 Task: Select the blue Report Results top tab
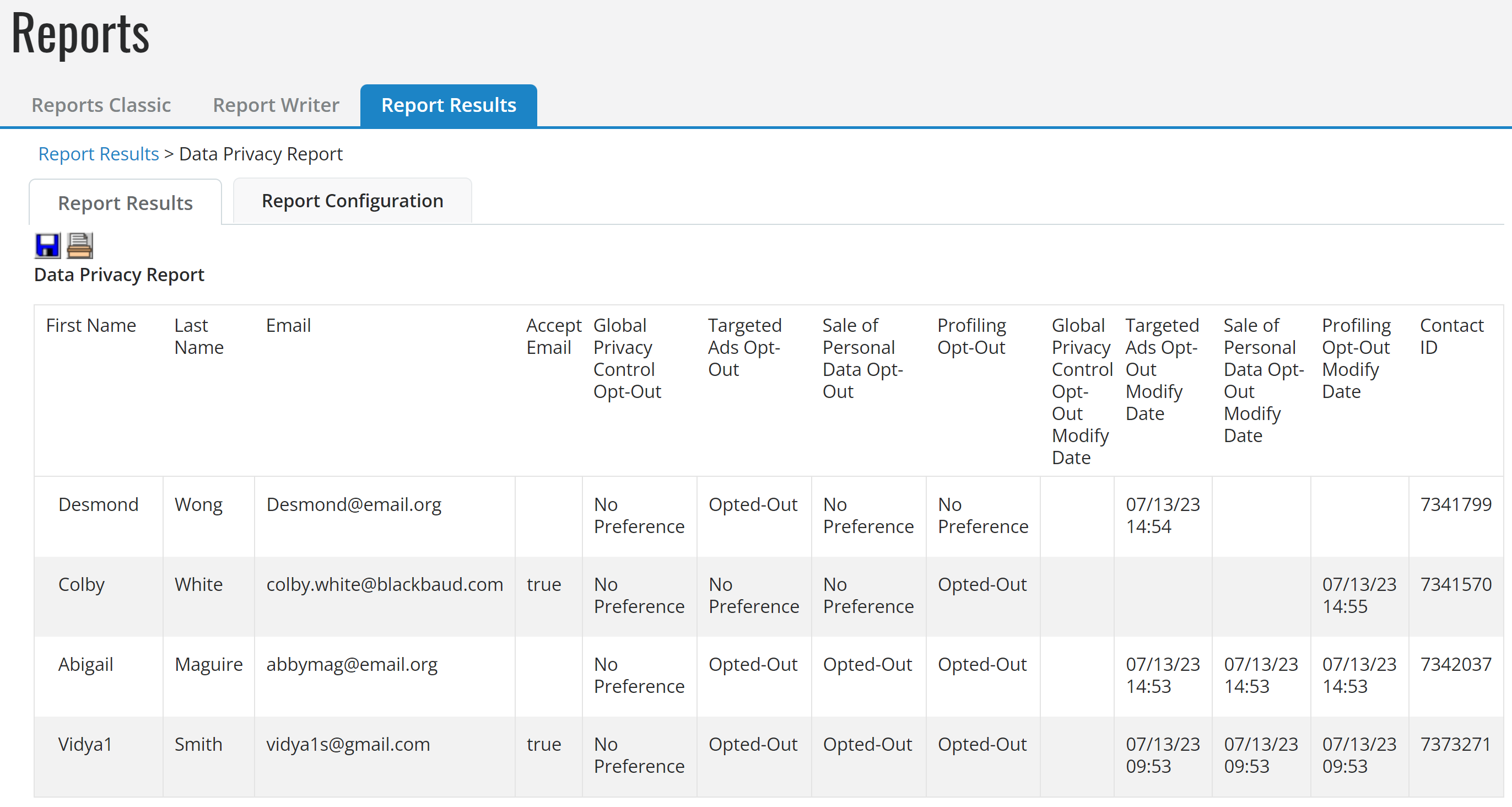pyautogui.click(x=449, y=105)
